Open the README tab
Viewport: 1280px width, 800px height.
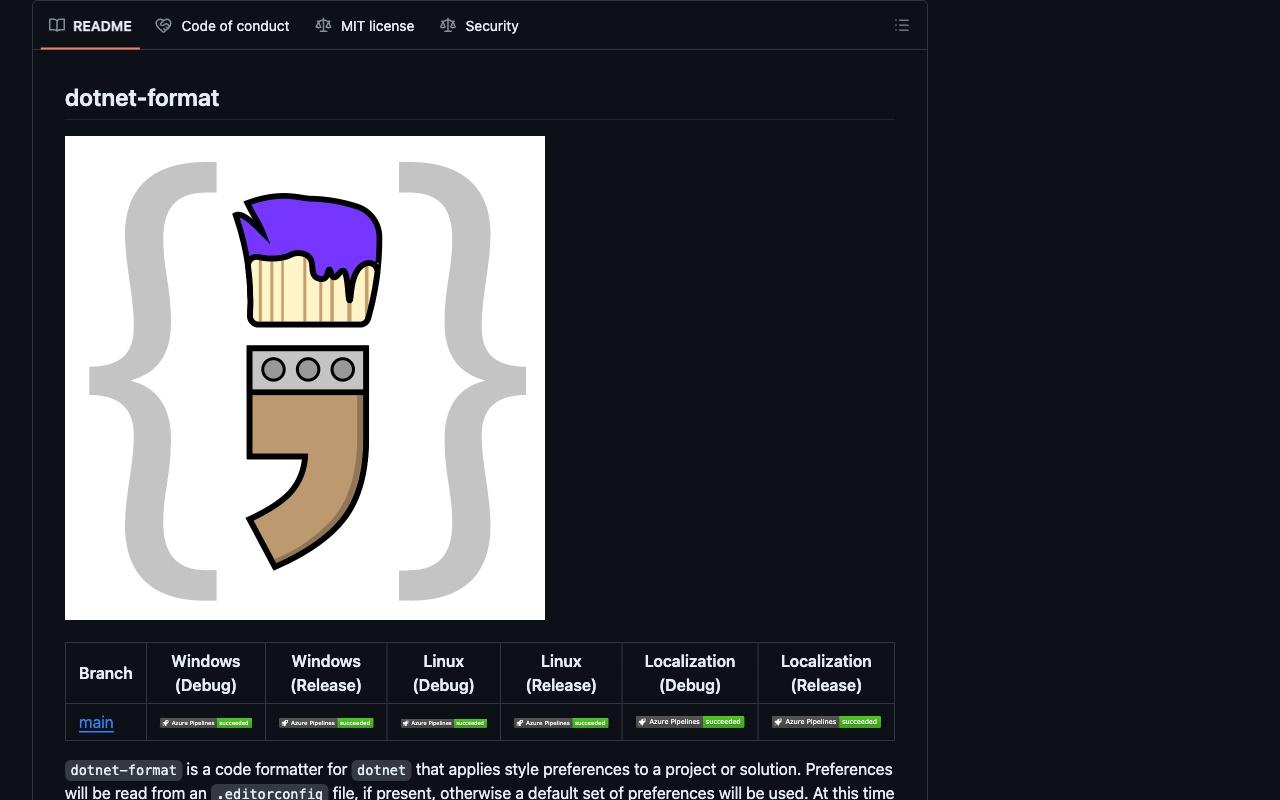(x=90, y=26)
